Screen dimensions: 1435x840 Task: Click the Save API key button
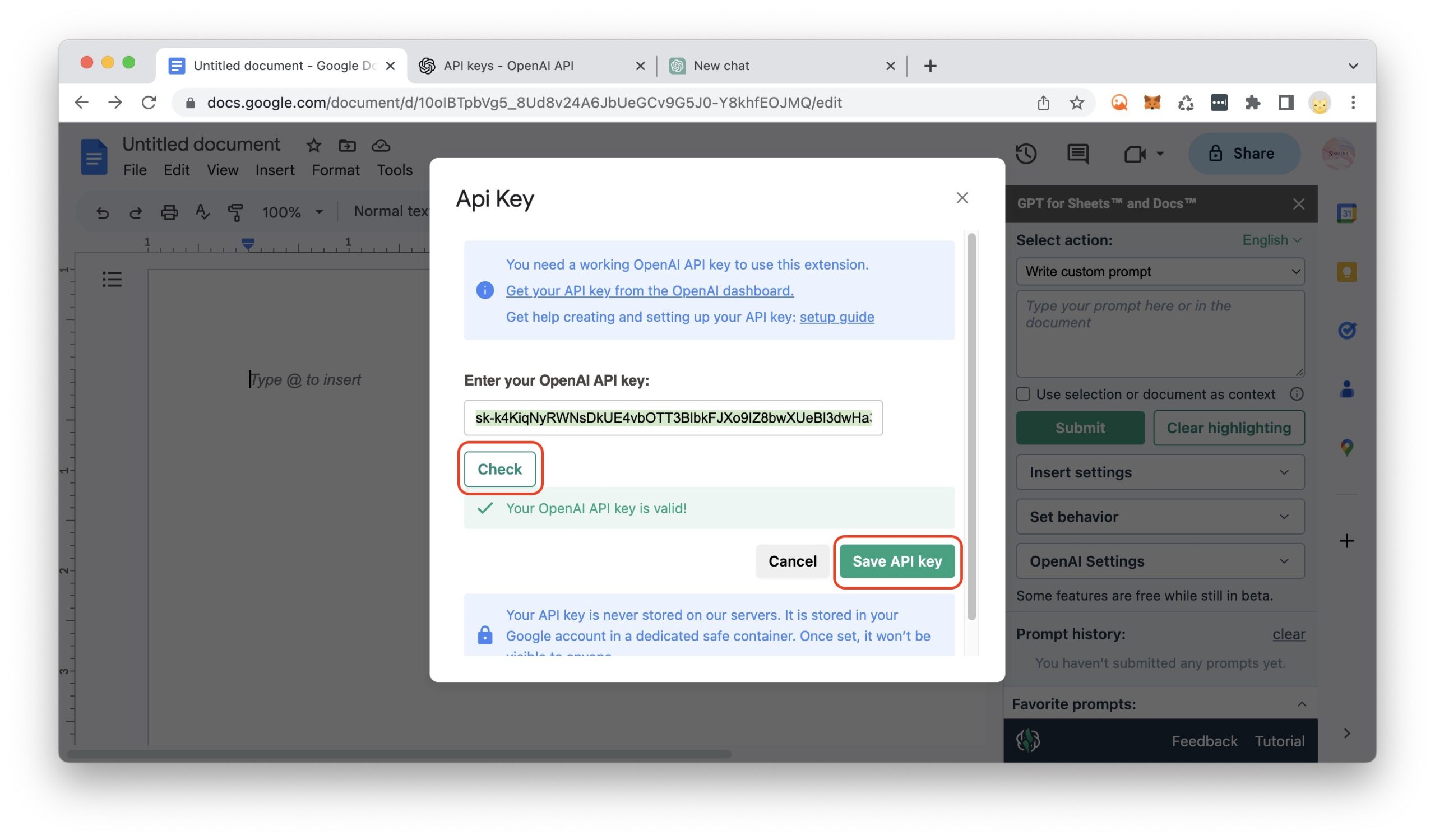897,561
